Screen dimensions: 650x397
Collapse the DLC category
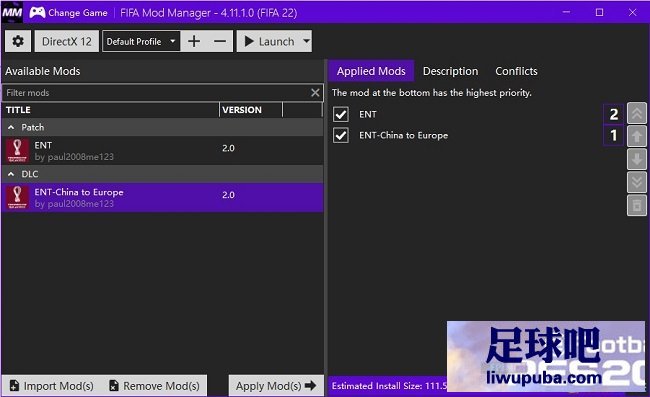pos(11,174)
